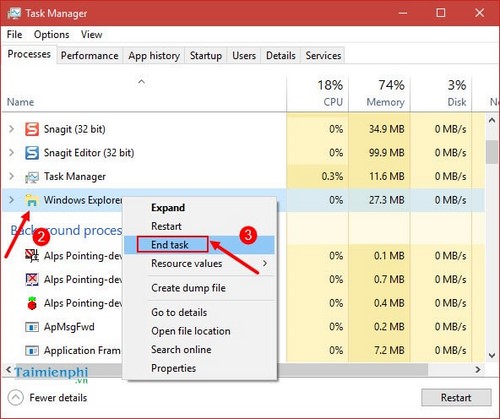The width and height of the screenshot is (500, 419).
Task: Switch to the Details tab
Action: pyautogui.click(x=281, y=55)
